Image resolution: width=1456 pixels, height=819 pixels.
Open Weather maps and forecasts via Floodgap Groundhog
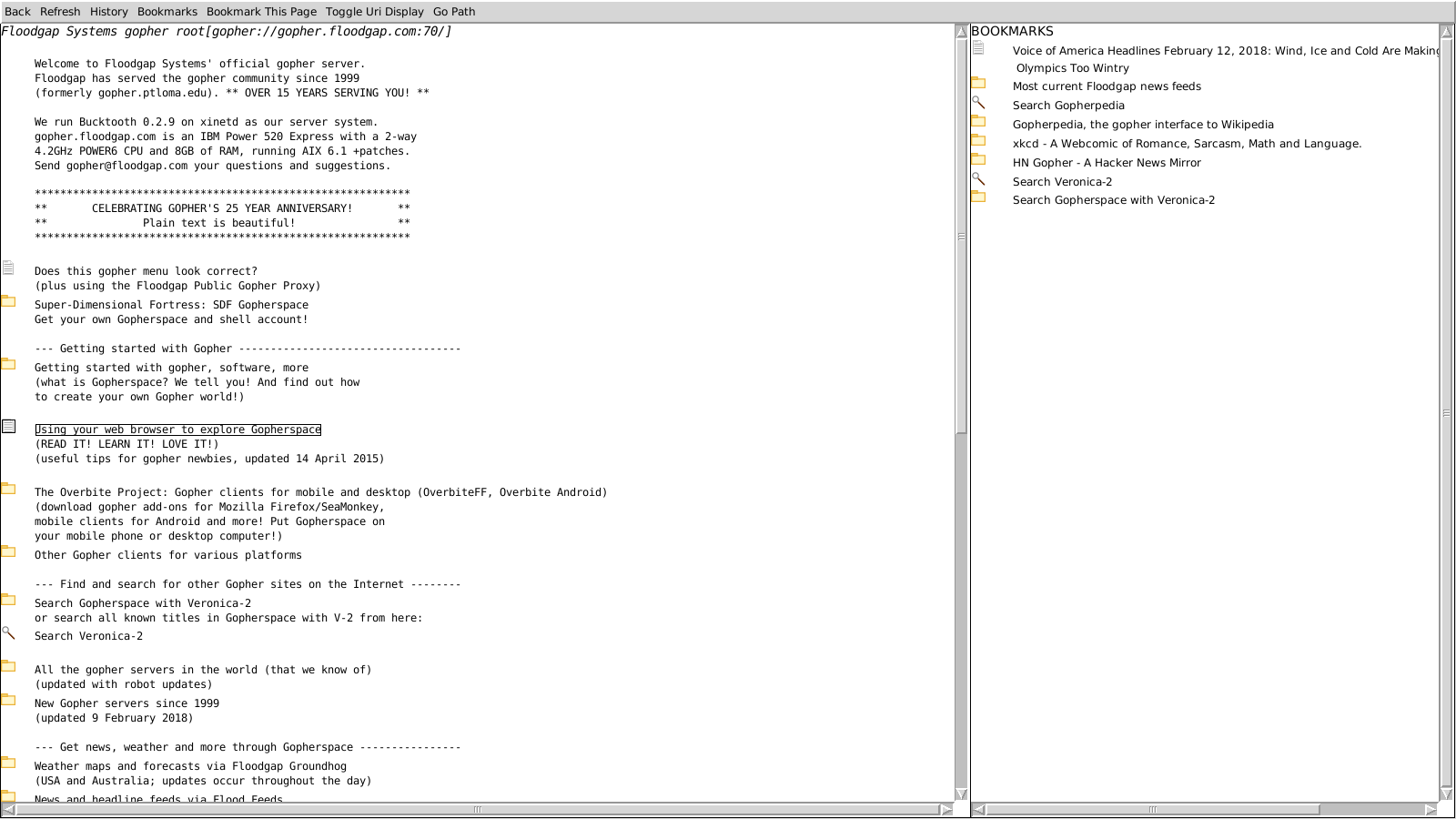(190, 766)
